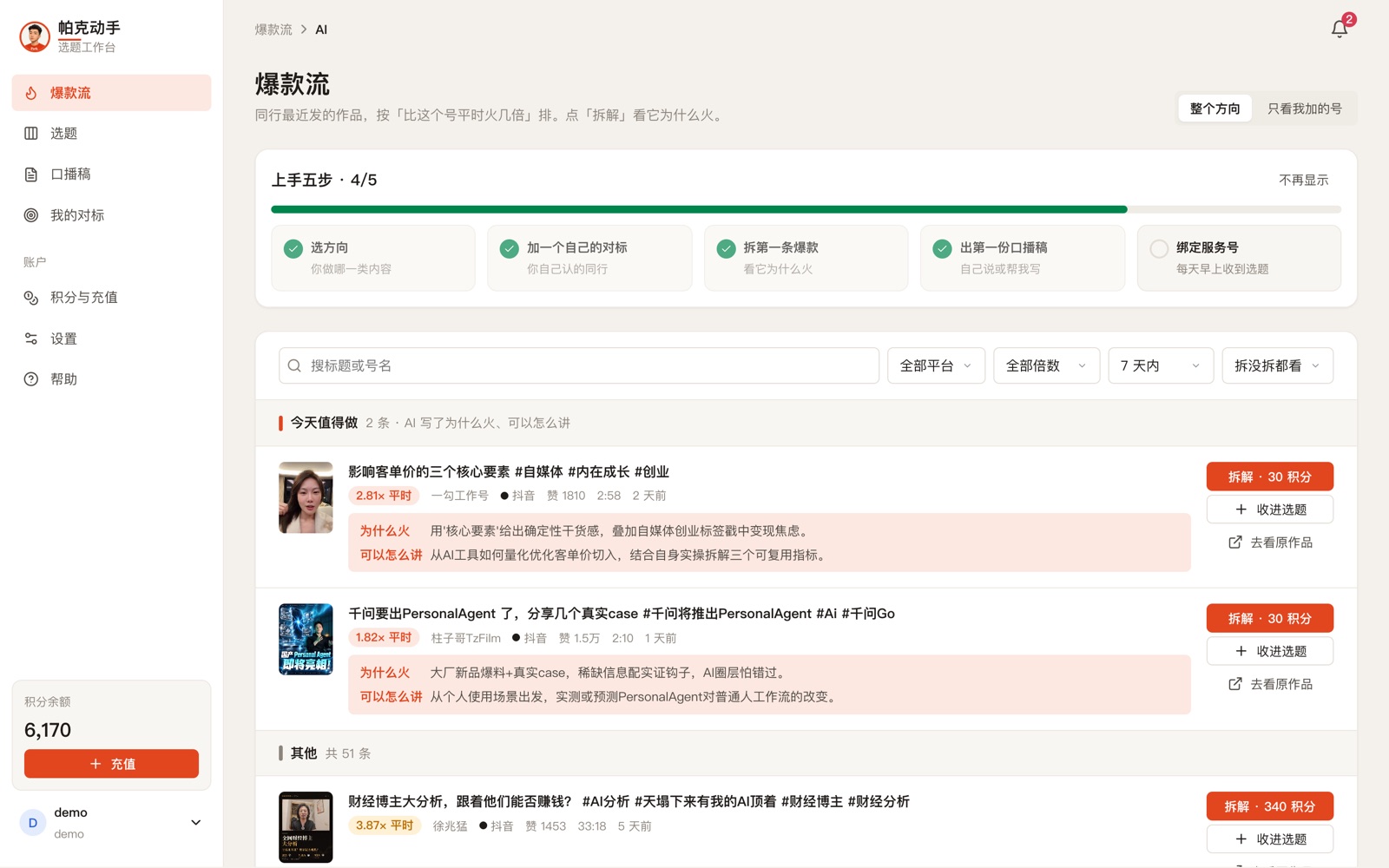Open the 影响客单价 video thumbnail

tap(306, 497)
